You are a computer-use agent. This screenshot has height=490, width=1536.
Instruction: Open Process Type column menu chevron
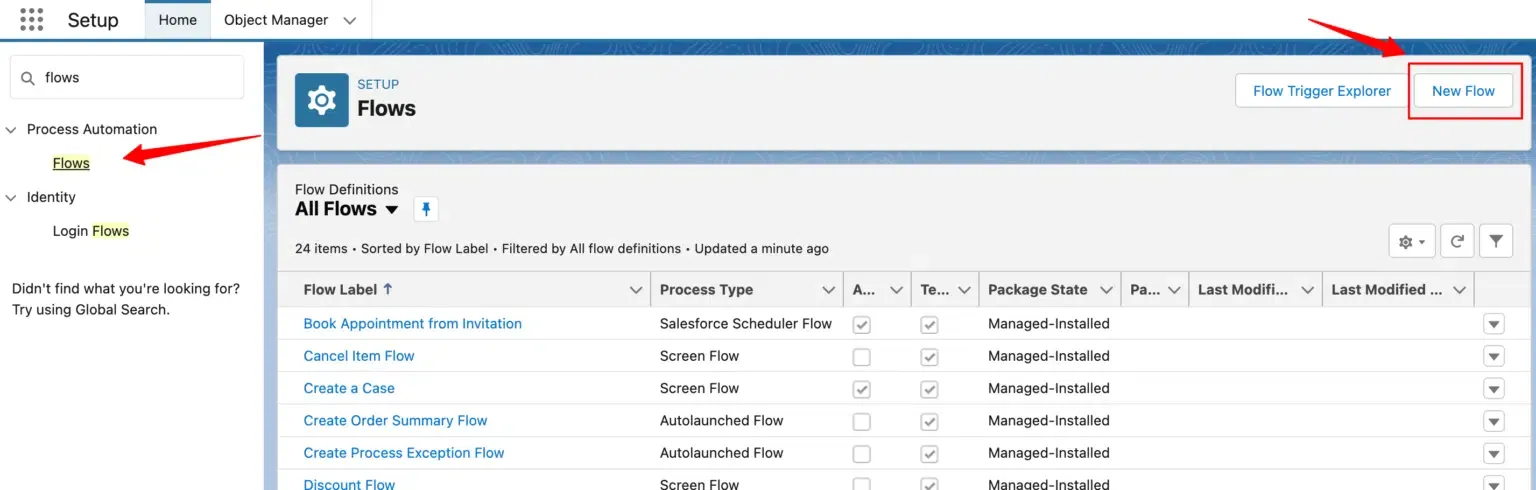828,290
